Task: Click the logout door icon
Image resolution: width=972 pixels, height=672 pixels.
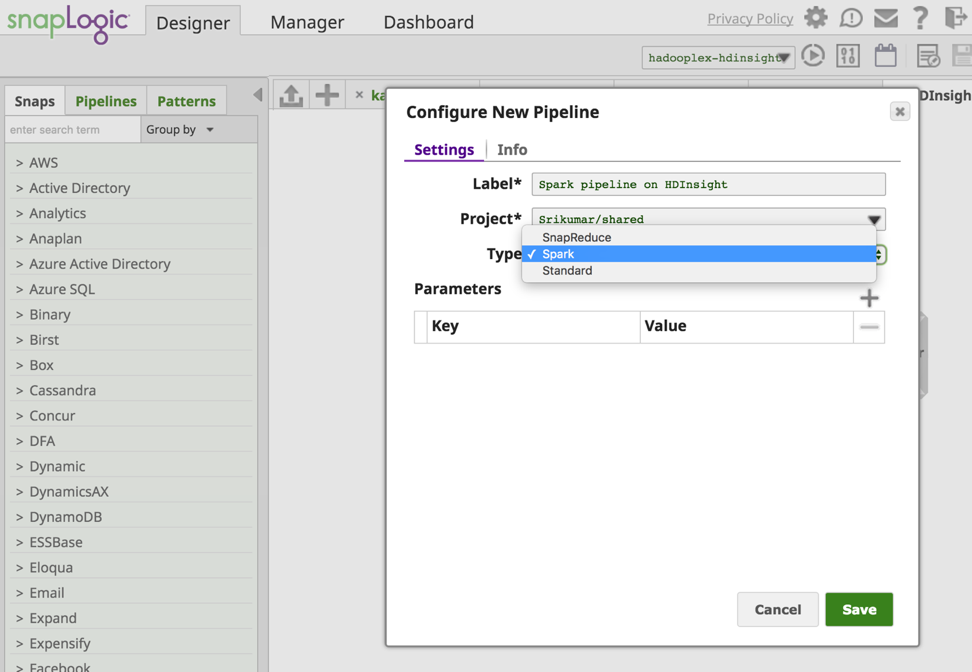Action: [956, 17]
